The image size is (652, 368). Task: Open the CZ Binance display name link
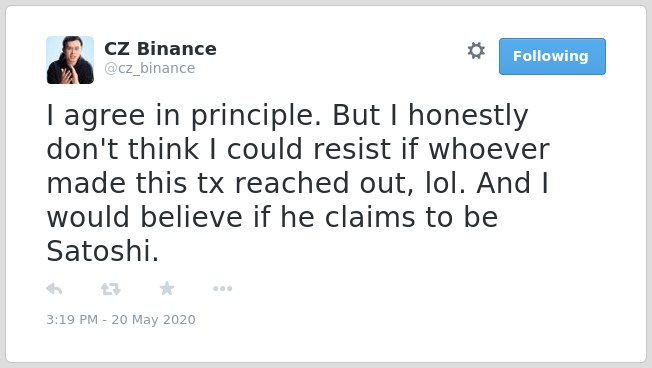coord(160,49)
